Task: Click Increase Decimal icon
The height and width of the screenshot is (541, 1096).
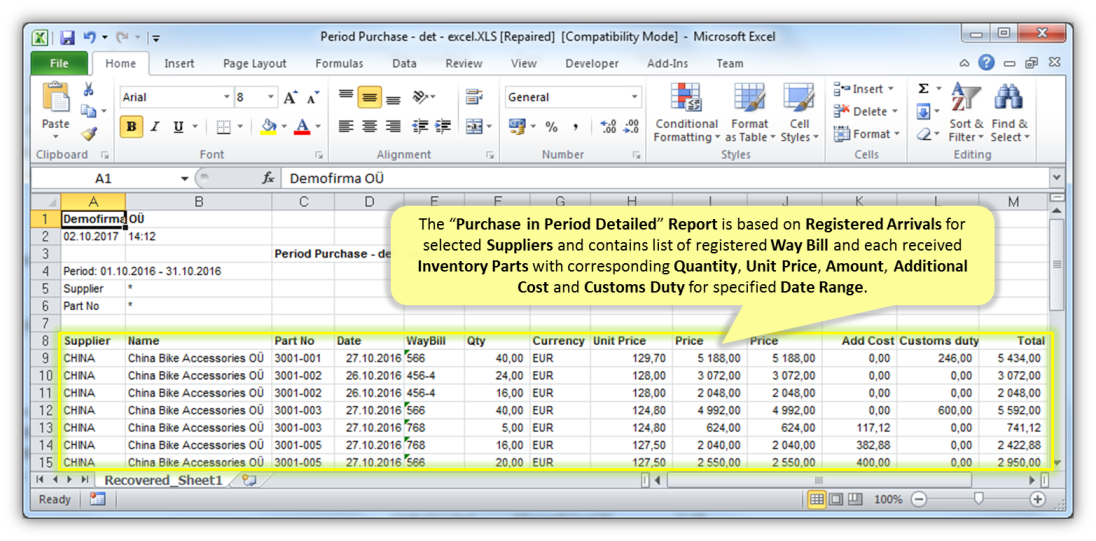Action: click(x=608, y=127)
